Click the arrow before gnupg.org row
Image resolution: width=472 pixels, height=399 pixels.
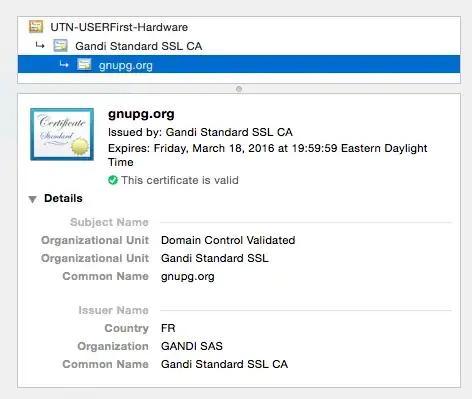tap(64, 64)
